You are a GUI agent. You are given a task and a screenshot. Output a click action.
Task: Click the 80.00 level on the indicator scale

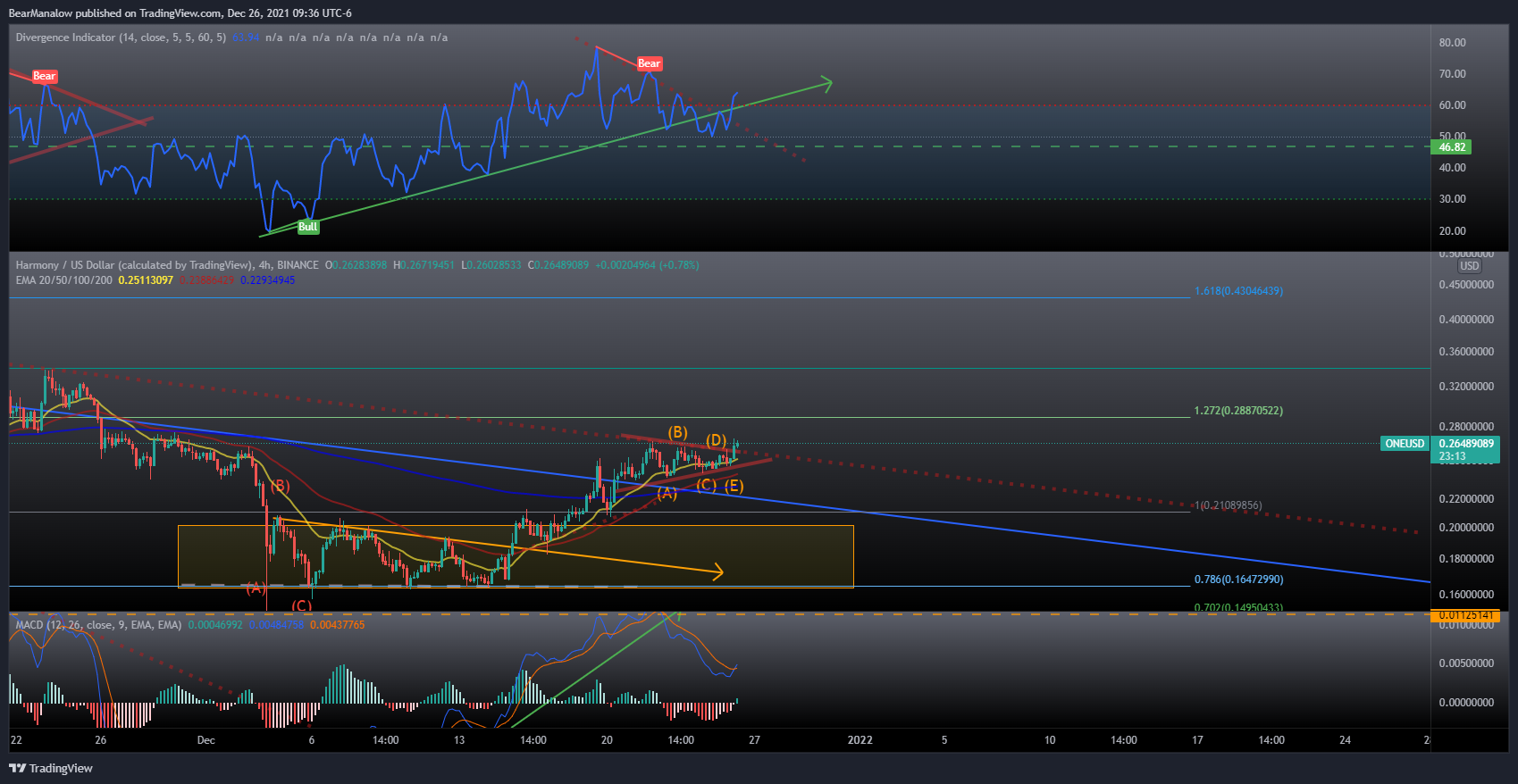click(x=1452, y=43)
